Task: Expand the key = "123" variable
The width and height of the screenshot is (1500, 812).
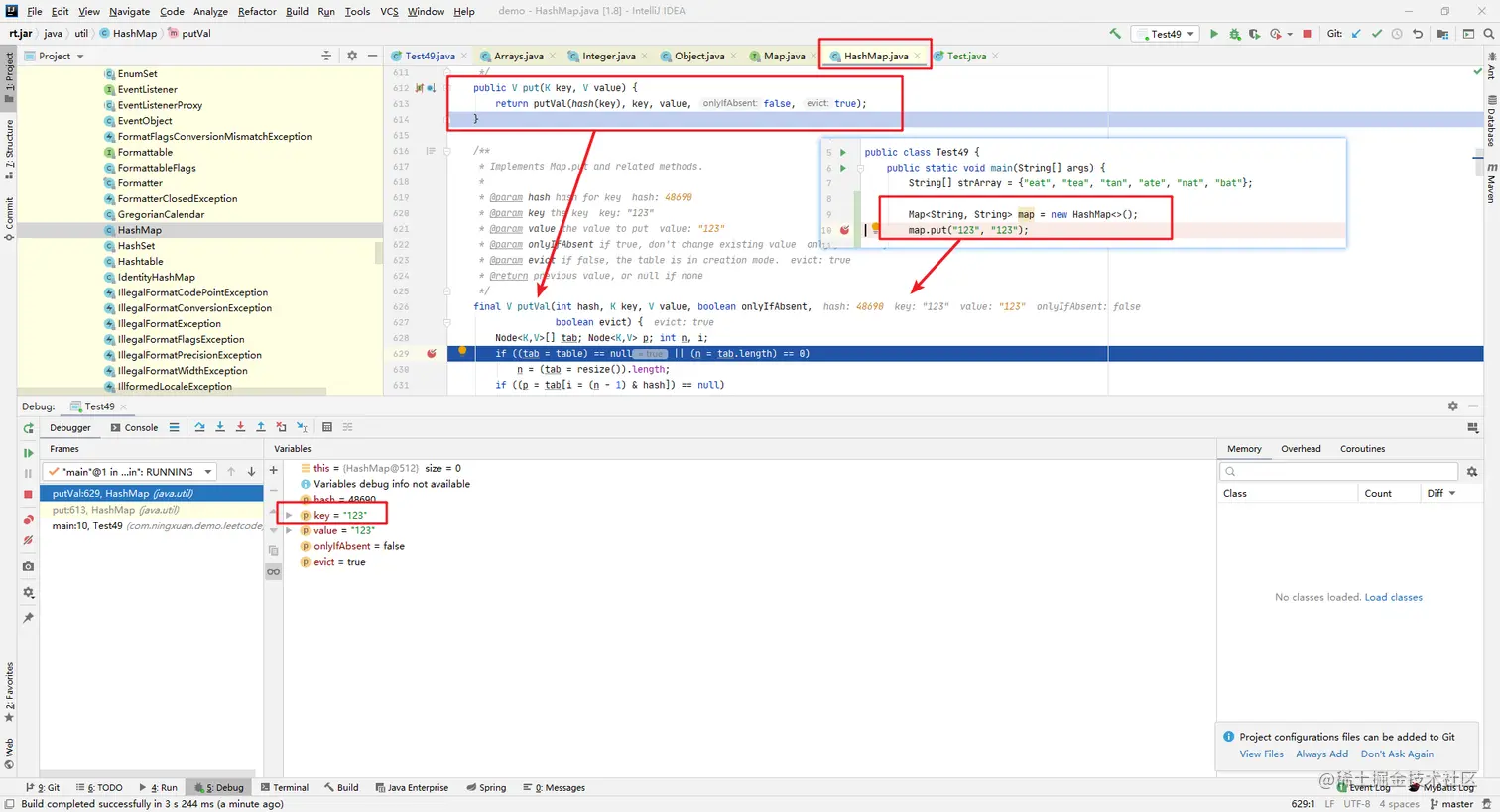Action: click(289, 515)
